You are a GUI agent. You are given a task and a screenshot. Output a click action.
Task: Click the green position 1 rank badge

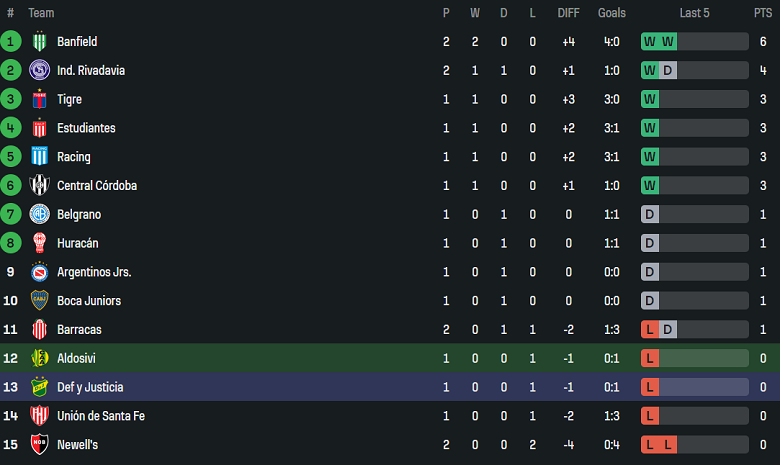[x=11, y=42]
